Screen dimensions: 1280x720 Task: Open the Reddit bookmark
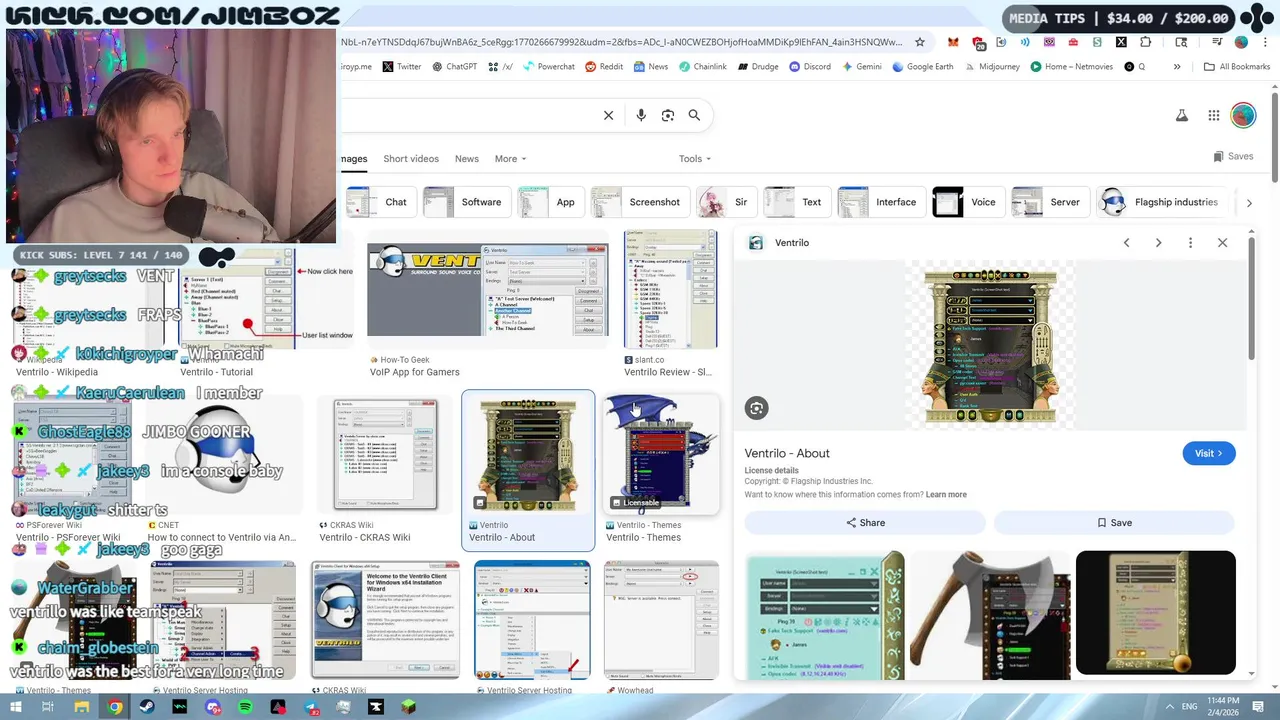click(x=604, y=67)
